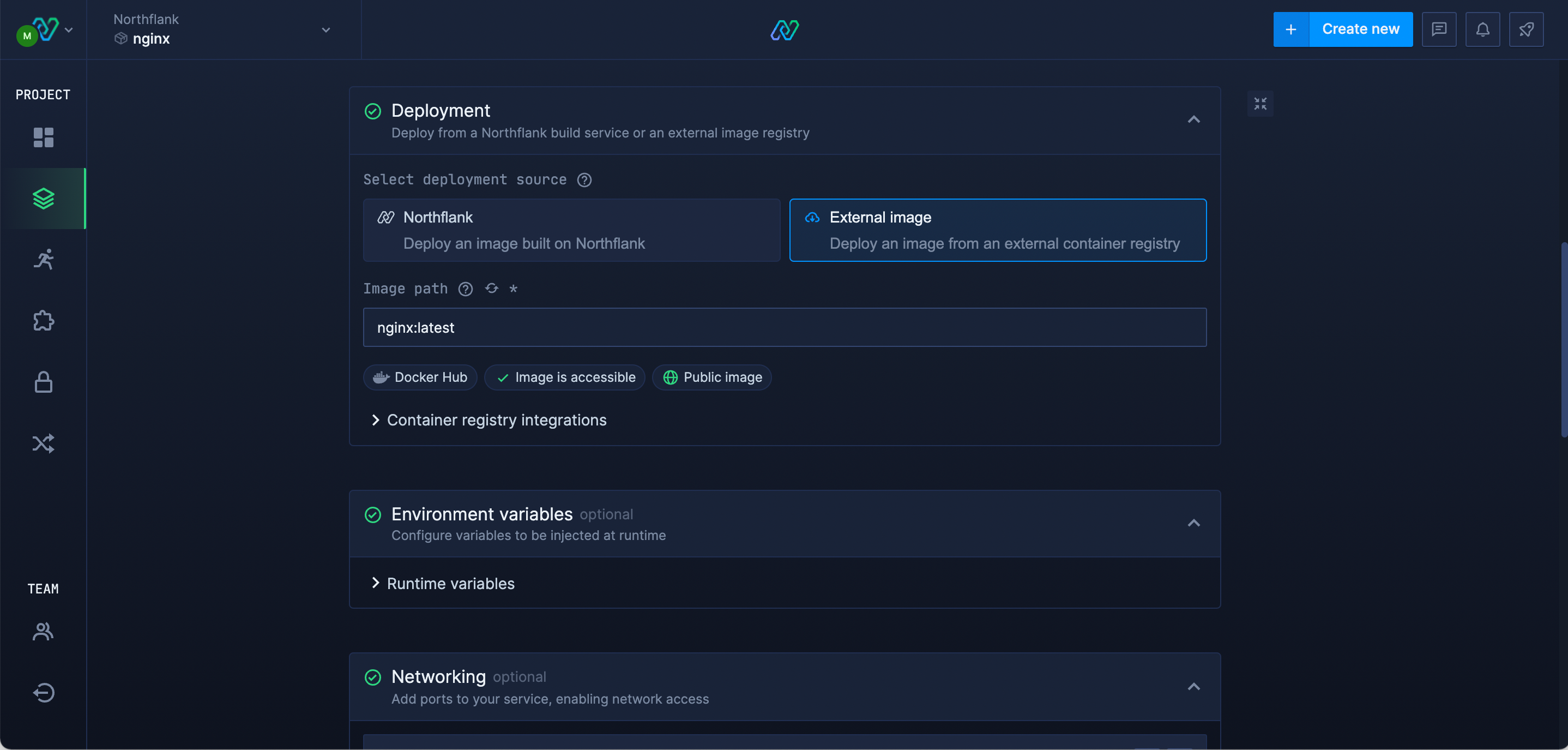Refresh the image path using the sync icon
Image resolution: width=1568 pixels, height=750 pixels.
(491, 289)
